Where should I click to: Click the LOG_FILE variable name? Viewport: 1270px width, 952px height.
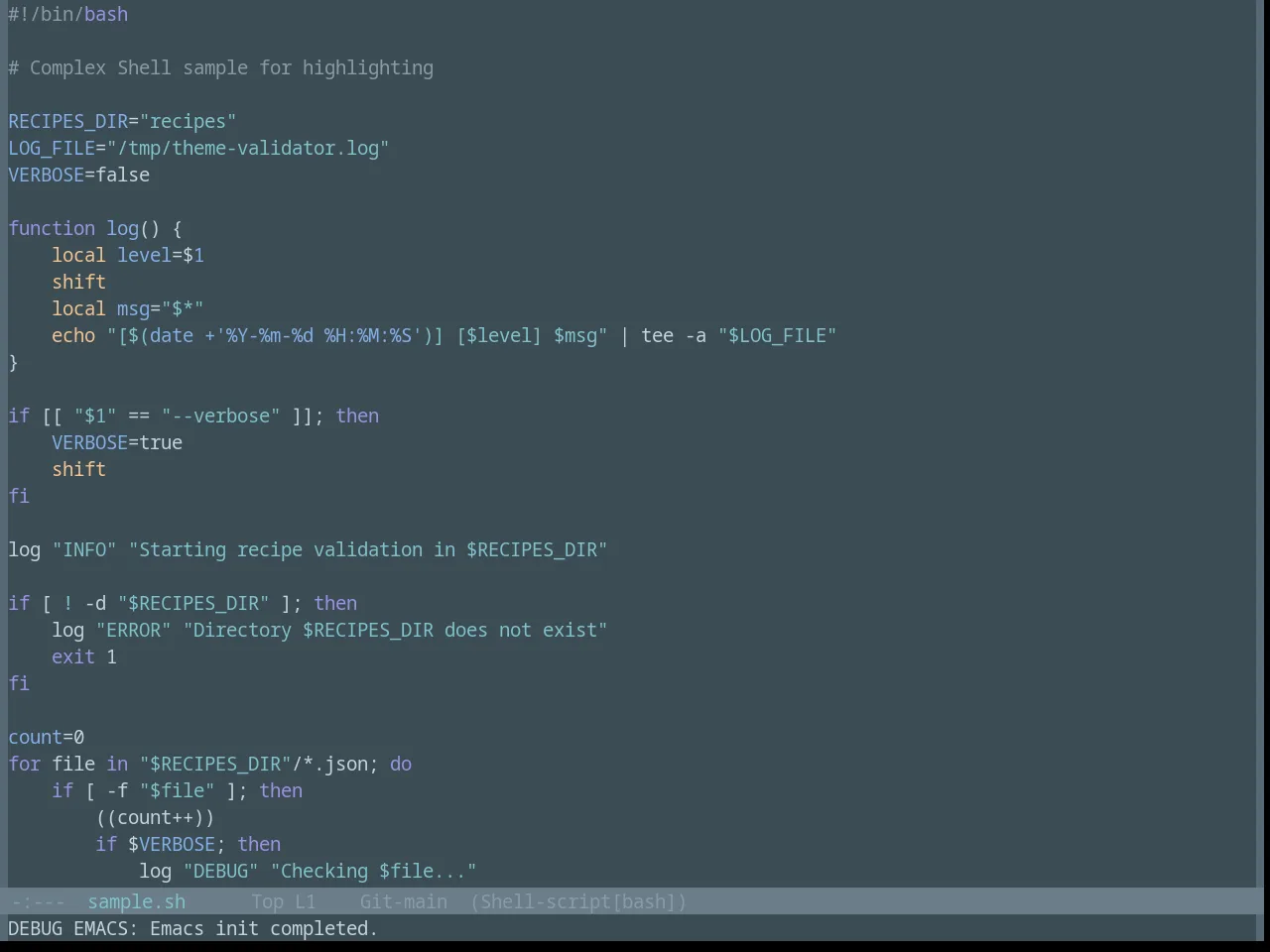pos(52,148)
